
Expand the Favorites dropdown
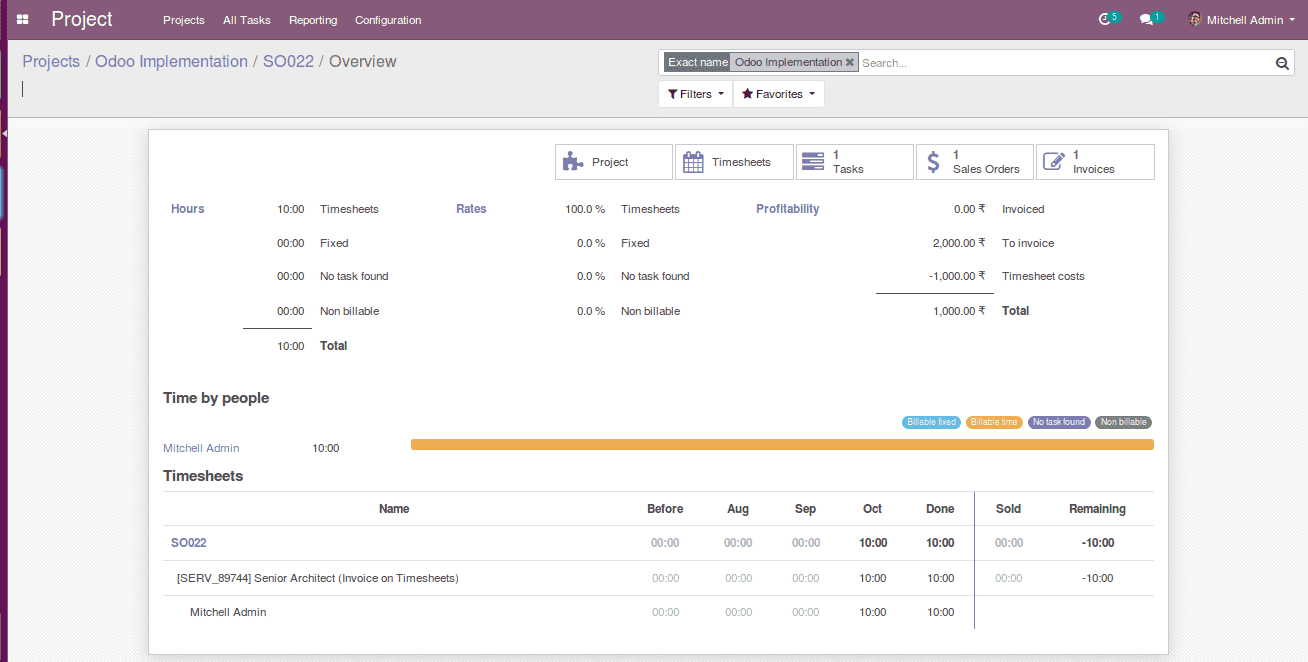779,94
